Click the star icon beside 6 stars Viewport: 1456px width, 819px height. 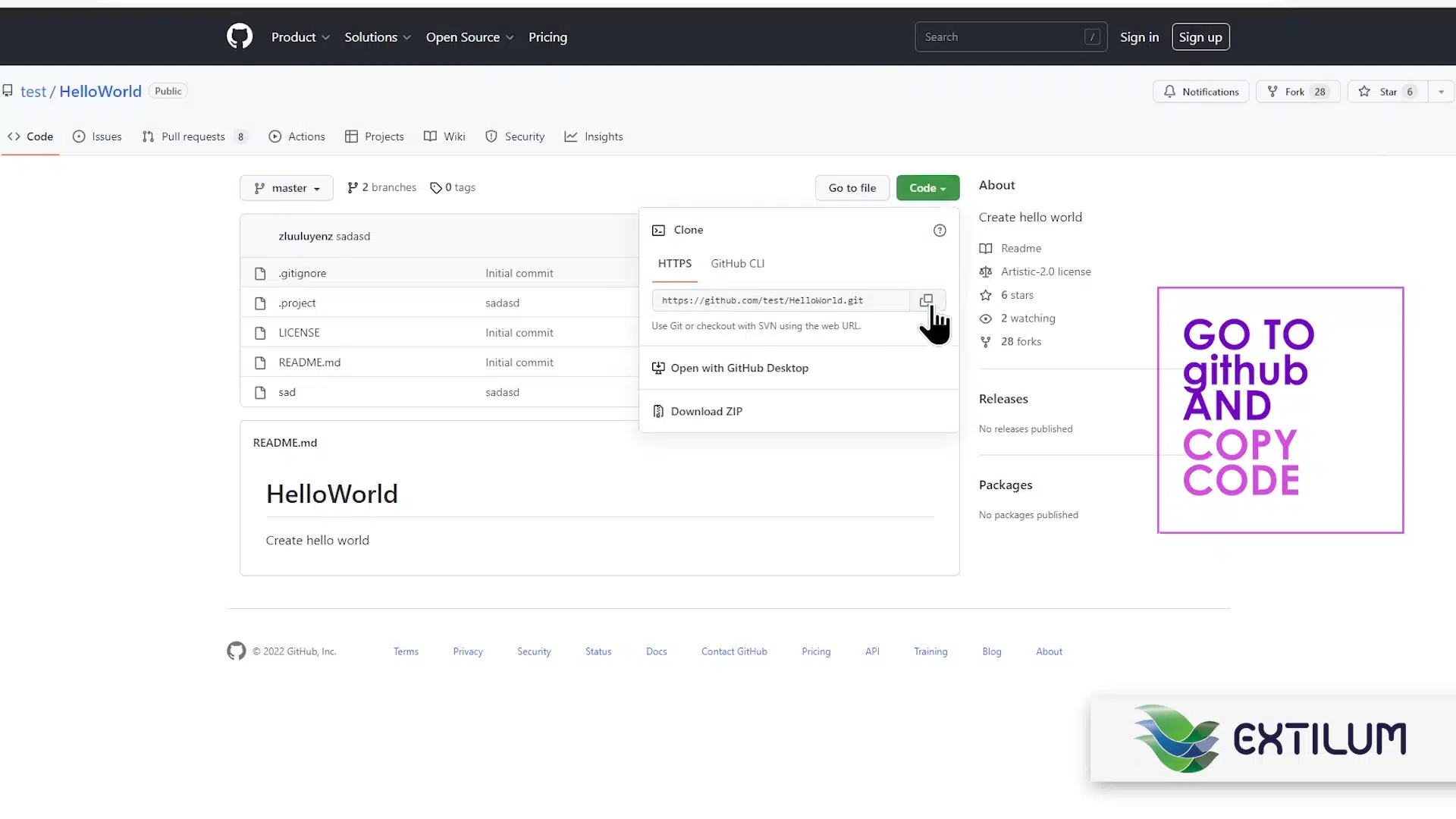click(986, 295)
